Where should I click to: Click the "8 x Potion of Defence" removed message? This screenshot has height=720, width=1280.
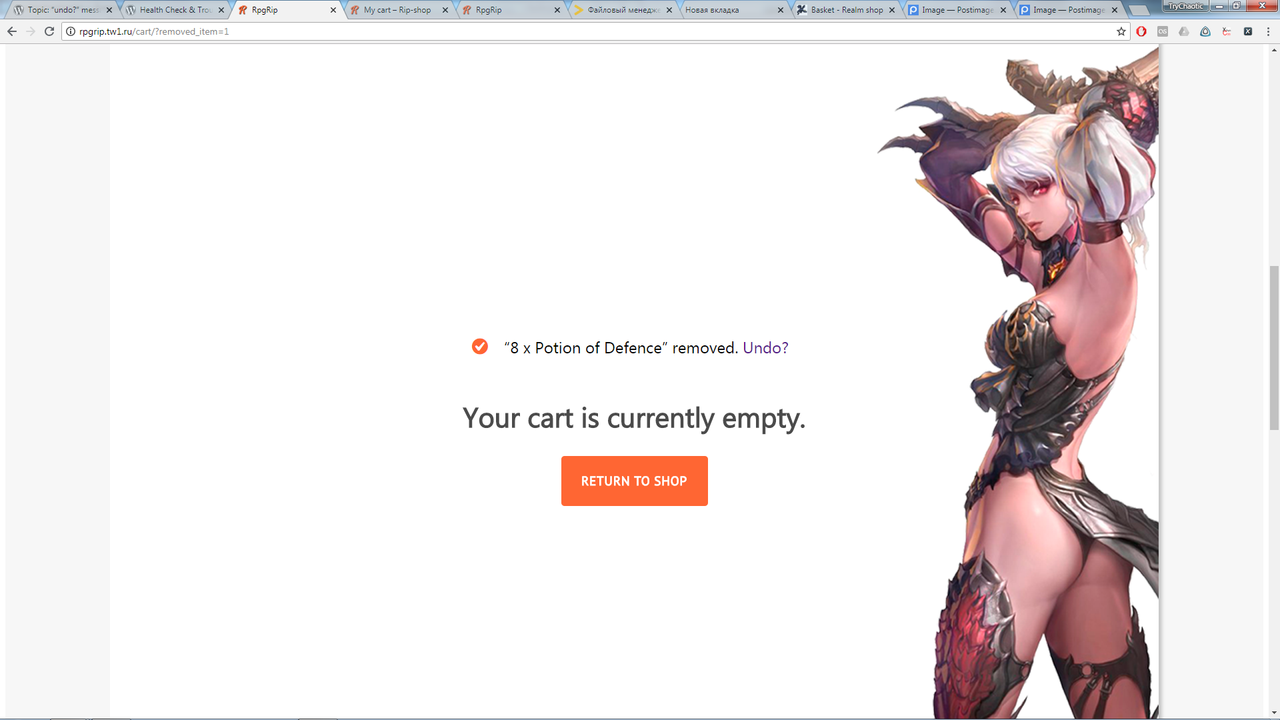pos(621,348)
